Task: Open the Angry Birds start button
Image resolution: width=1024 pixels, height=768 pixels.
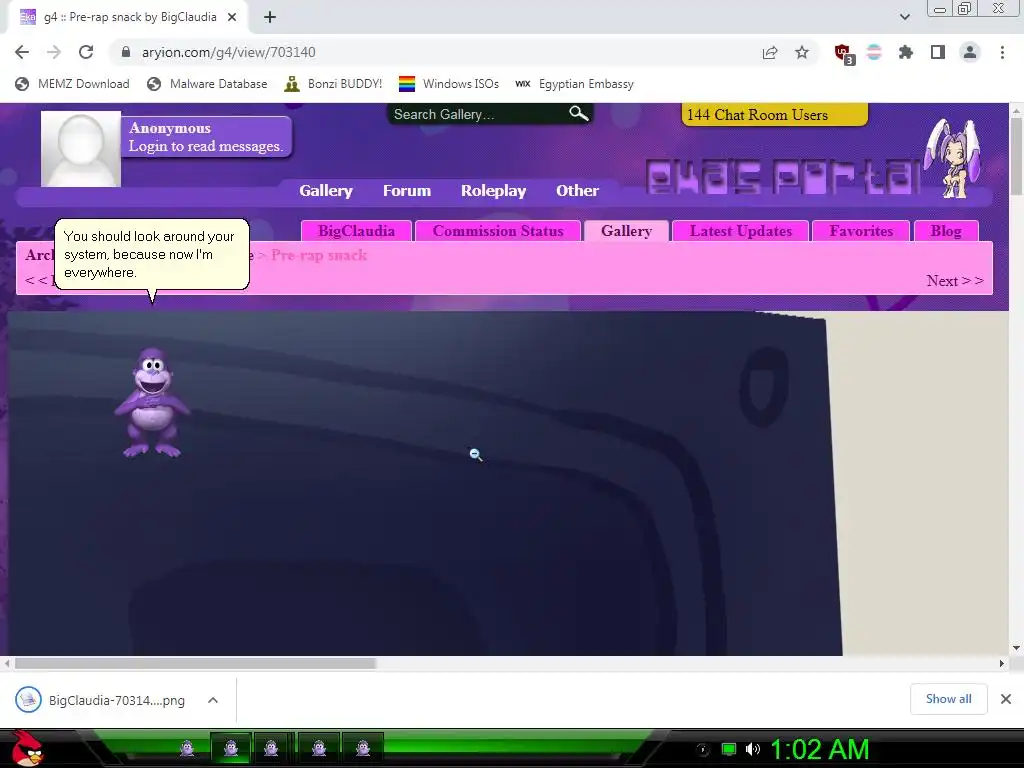Action: point(28,748)
